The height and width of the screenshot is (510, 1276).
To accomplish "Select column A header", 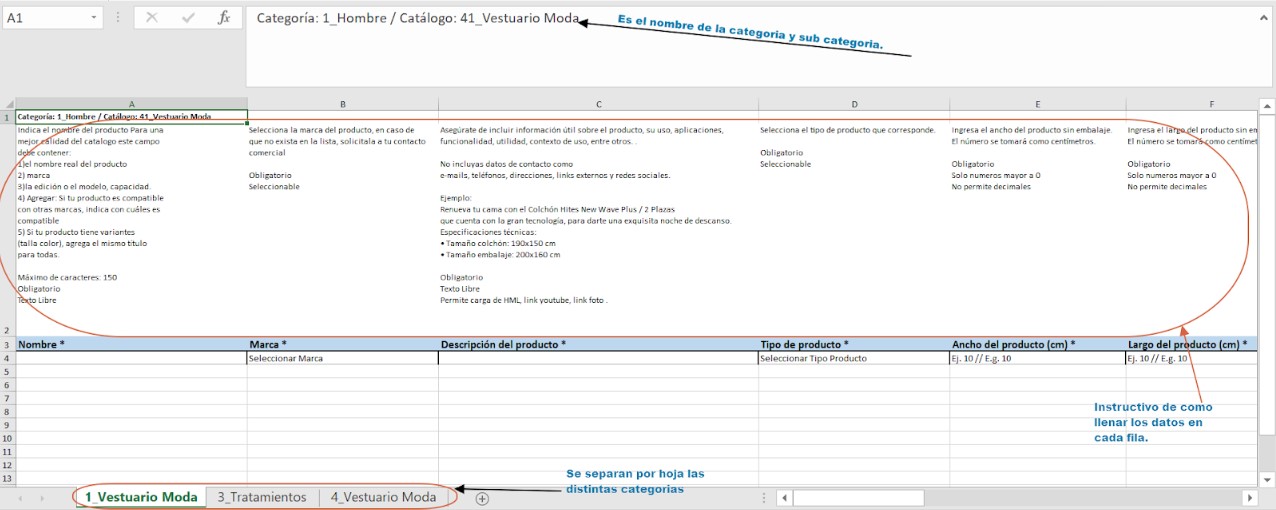I will click(132, 104).
